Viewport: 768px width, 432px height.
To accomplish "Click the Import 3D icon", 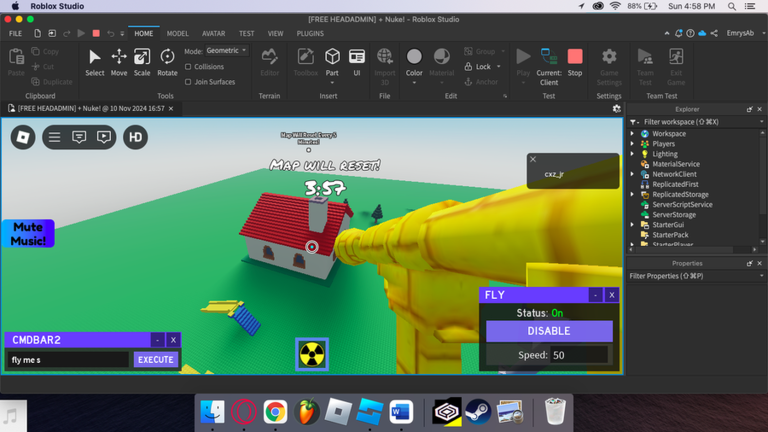I will pyautogui.click(x=384, y=56).
